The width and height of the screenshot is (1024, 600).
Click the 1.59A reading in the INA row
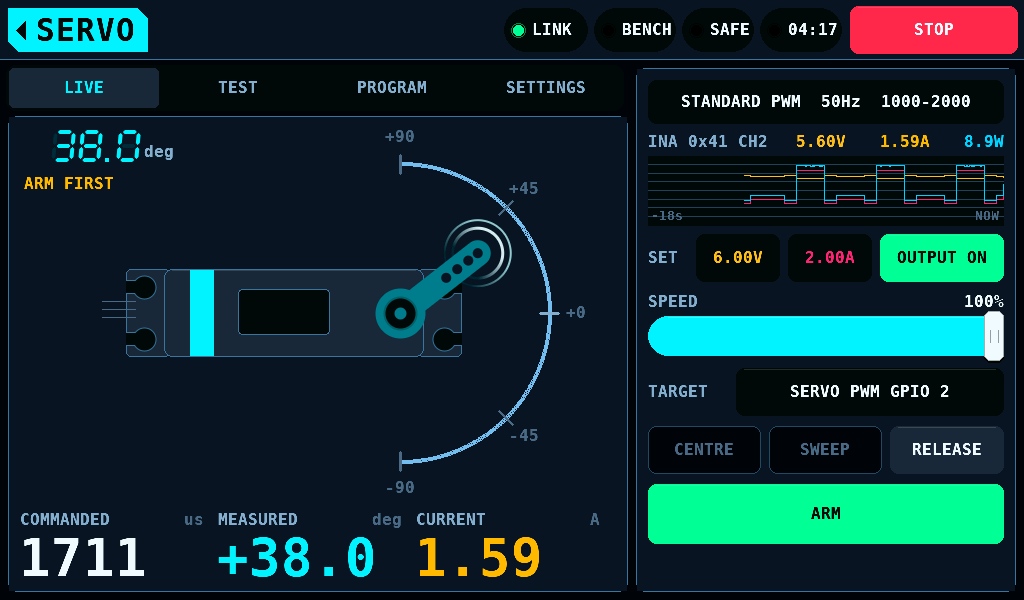904,142
